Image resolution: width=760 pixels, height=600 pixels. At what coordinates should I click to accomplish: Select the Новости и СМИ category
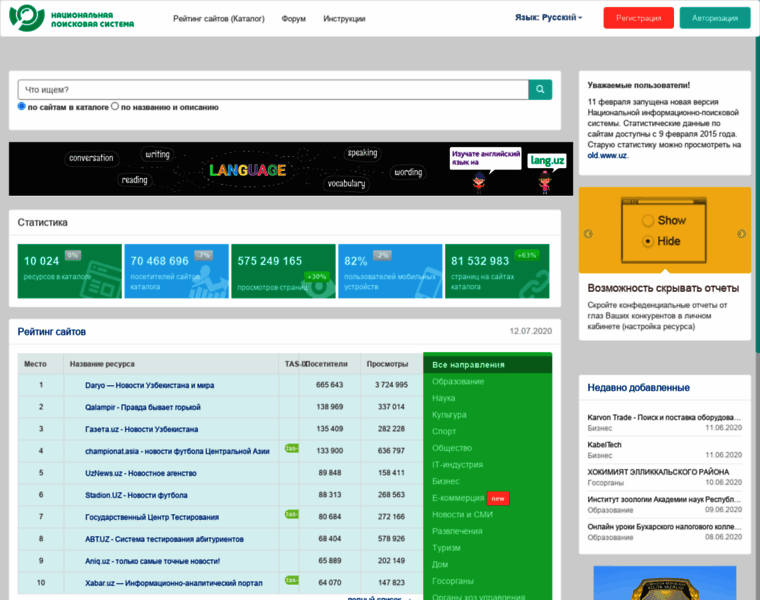(x=462, y=514)
